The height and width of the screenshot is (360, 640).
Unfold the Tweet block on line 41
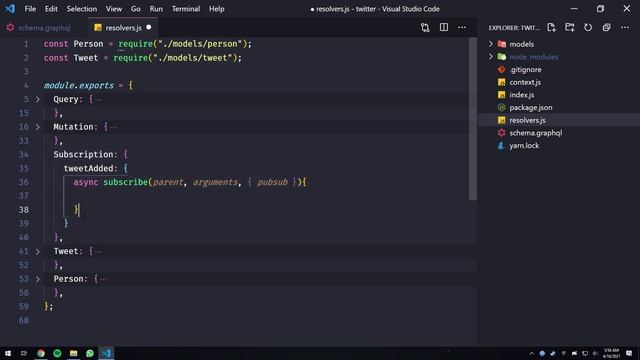tap(38, 251)
